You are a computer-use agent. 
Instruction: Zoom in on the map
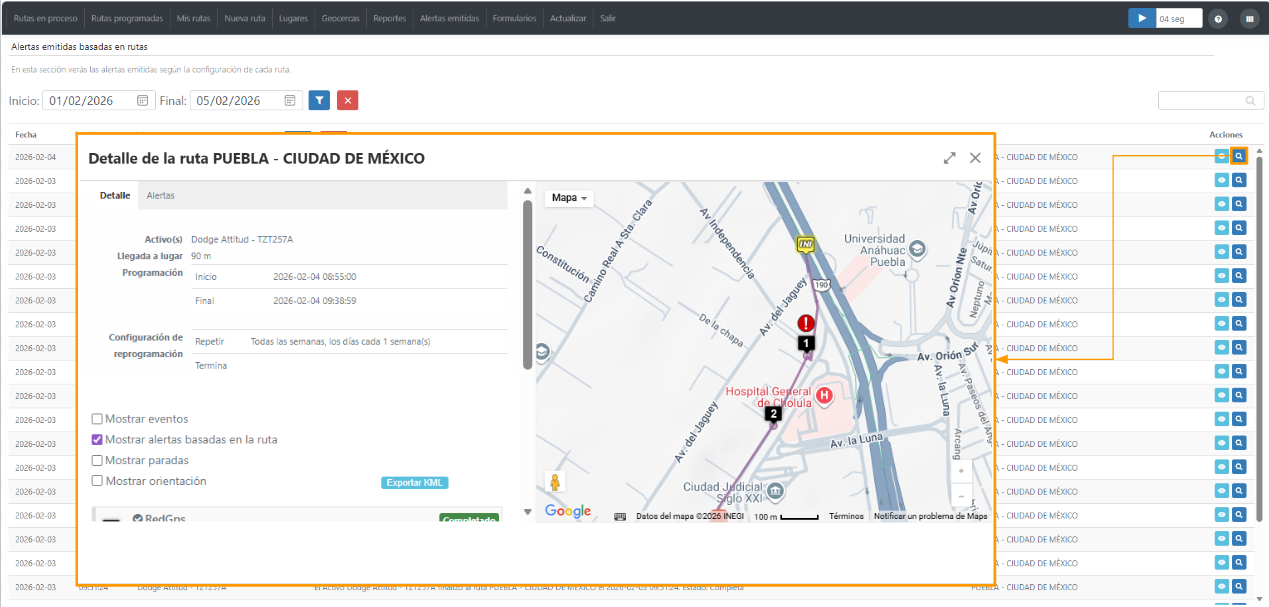(x=961, y=470)
